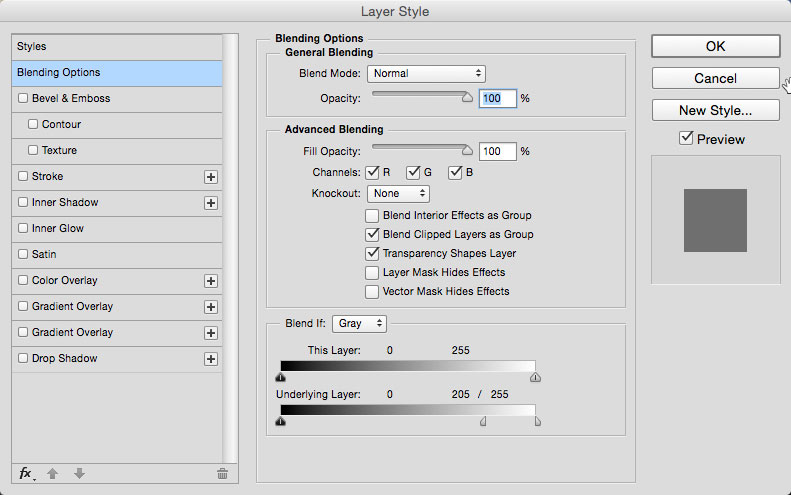Open the fx add-style menu icon
Screen dimensions: 791x495
[x=26, y=473]
